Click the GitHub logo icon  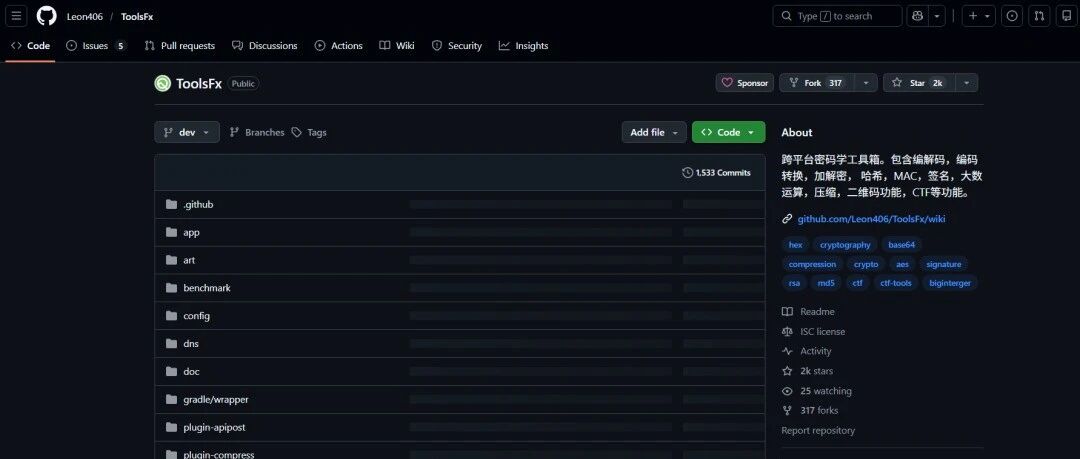click(x=47, y=16)
